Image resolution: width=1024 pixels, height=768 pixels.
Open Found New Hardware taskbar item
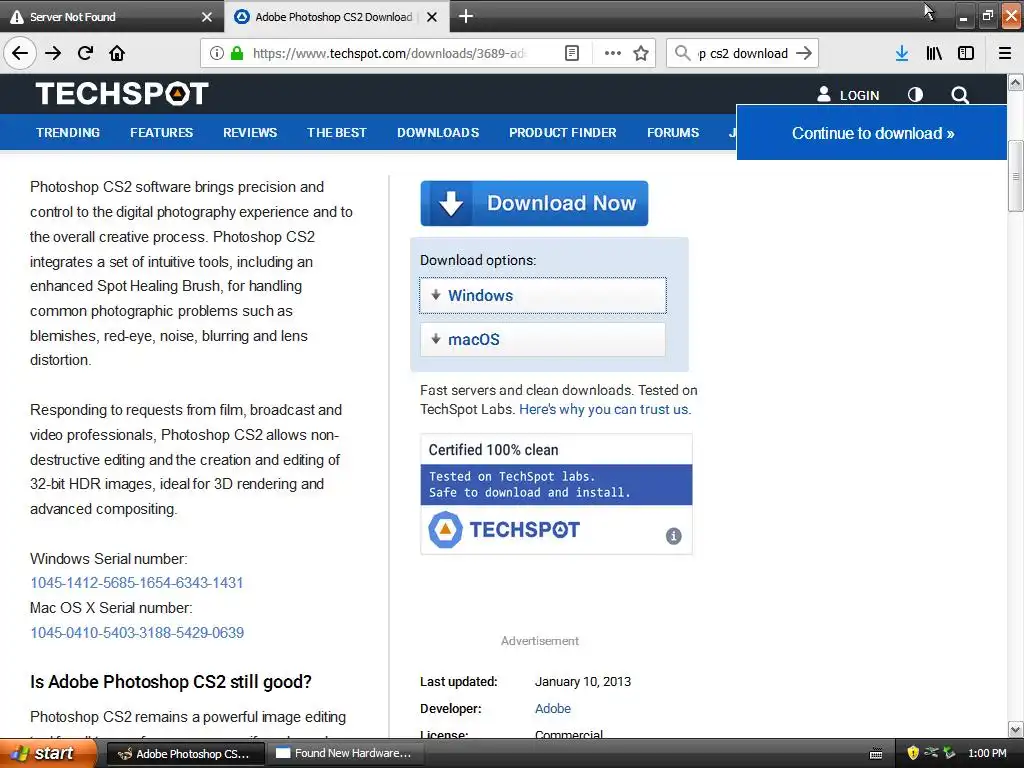345,754
